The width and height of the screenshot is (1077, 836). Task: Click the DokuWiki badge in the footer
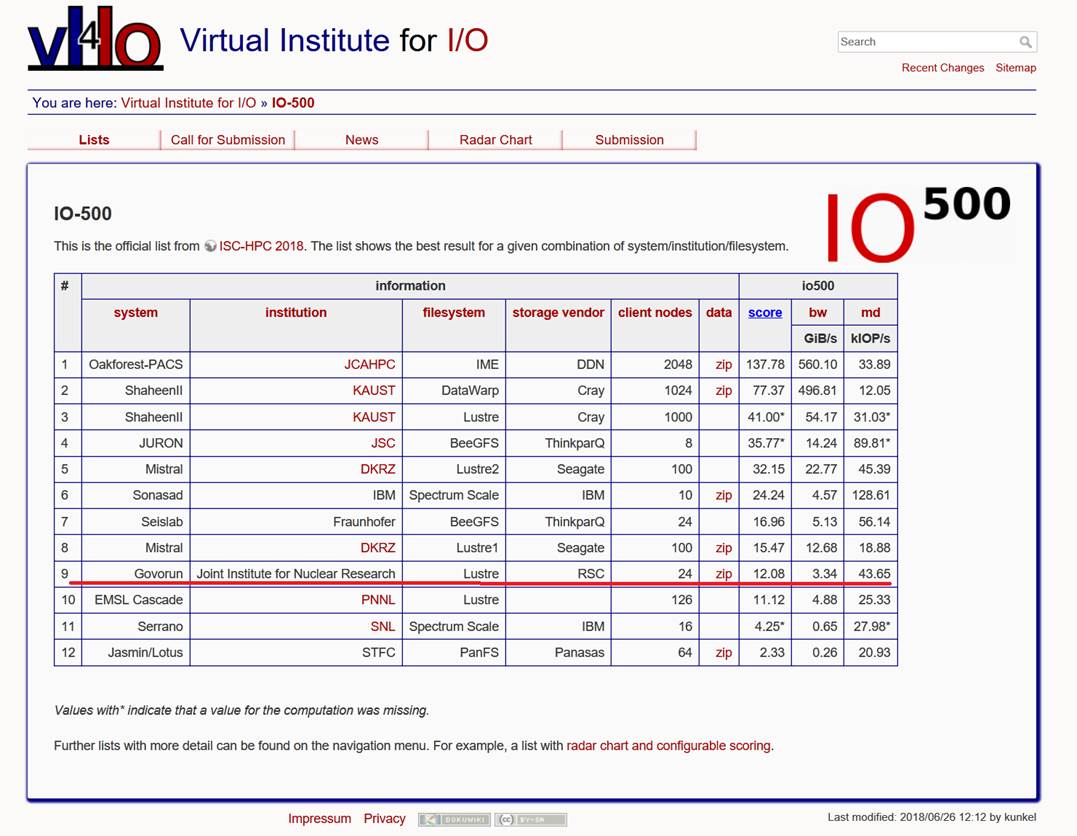tap(453, 819)
